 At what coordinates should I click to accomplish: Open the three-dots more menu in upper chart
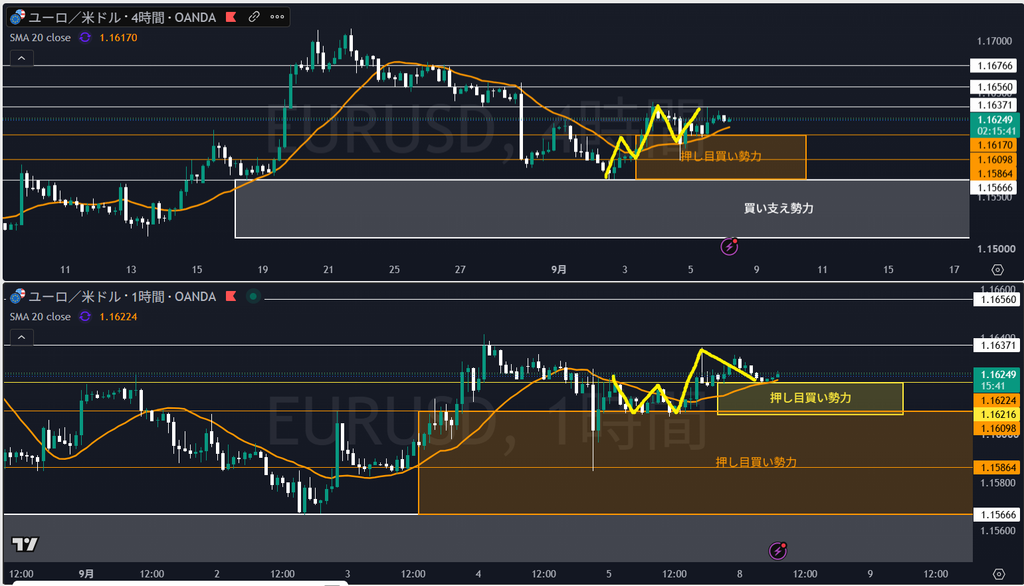277,17
